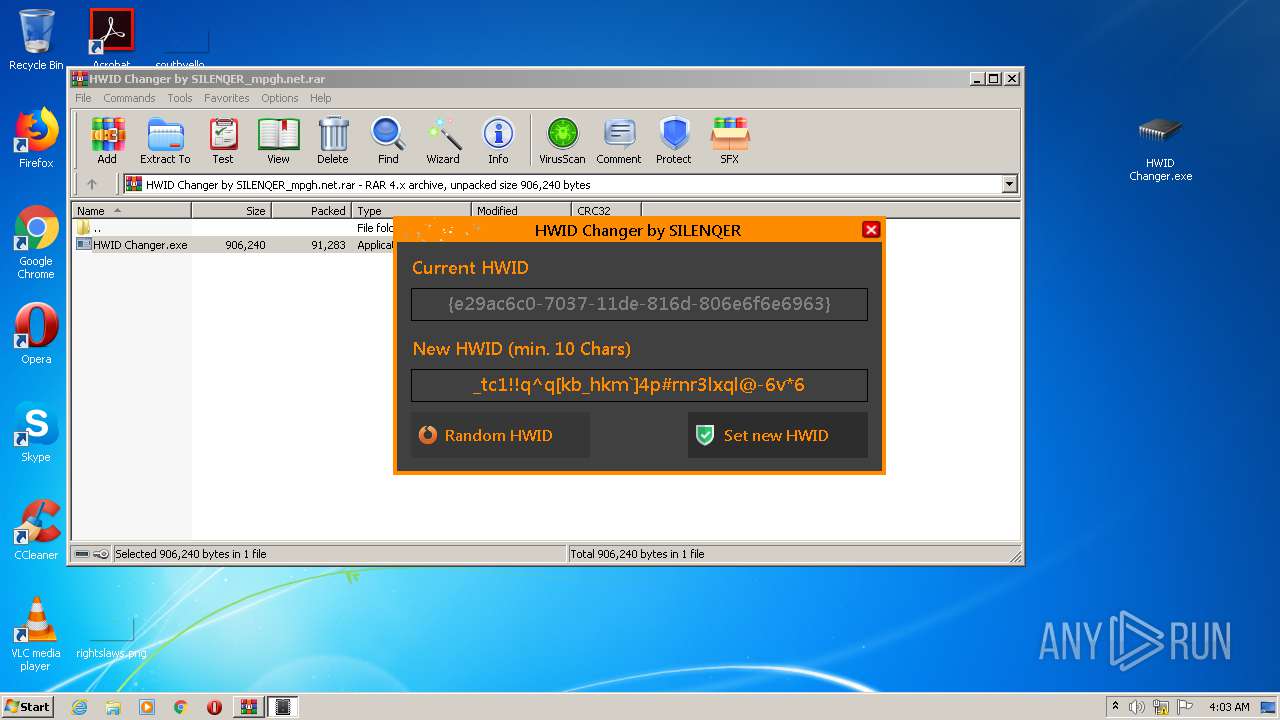Screen dimensions: 1280x720
Task: Sort file list by Size column
Action: (x=232, y=210)
